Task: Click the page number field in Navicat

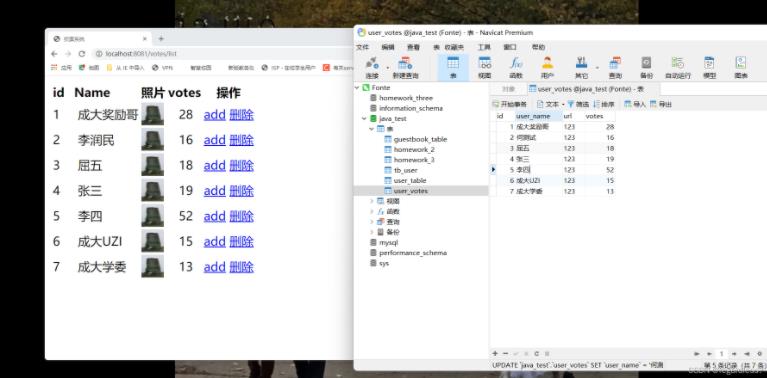Action: pyautogui.click(x=722, y=353)
